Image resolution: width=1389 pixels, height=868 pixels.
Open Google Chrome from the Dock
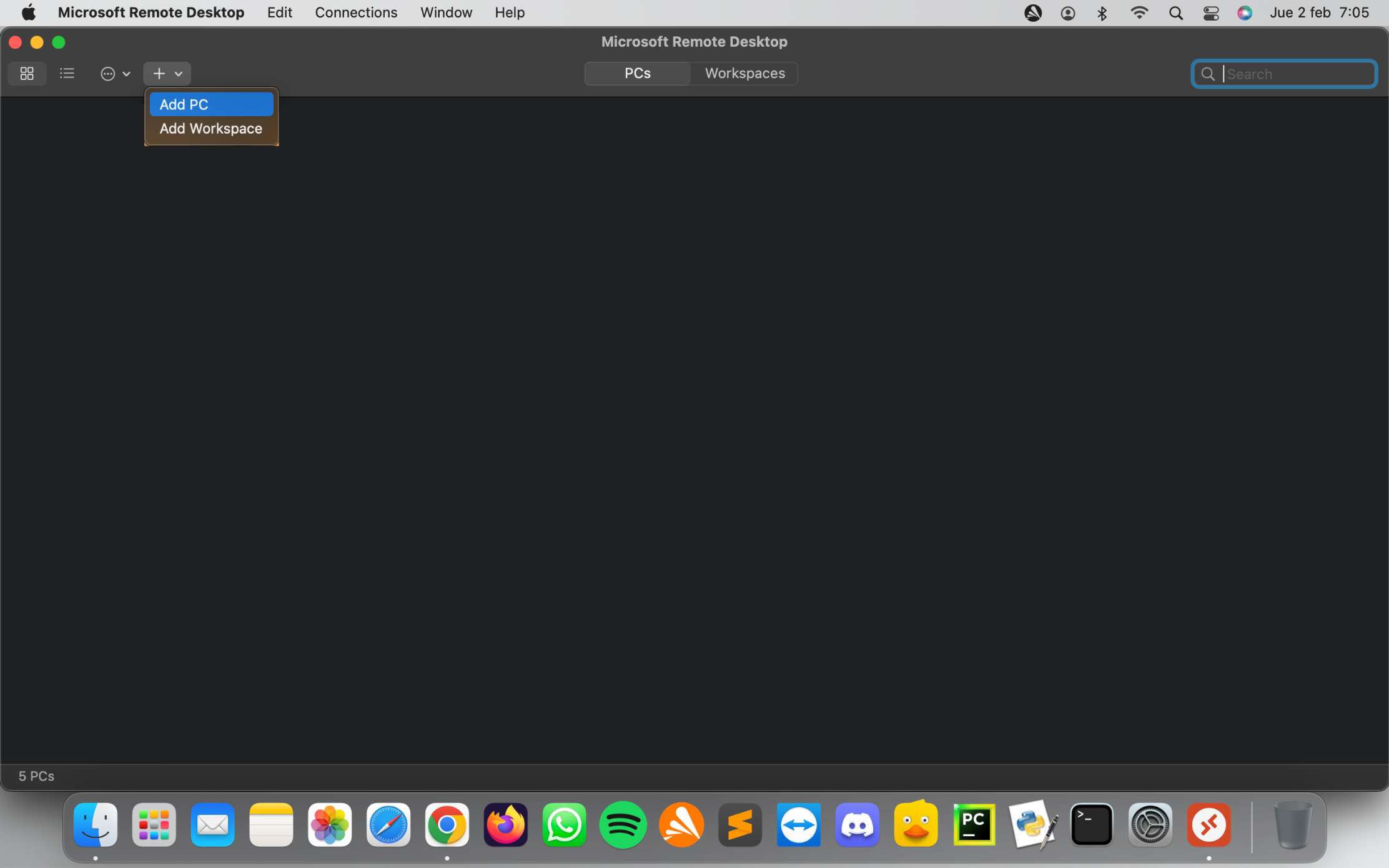click(447, 825)
